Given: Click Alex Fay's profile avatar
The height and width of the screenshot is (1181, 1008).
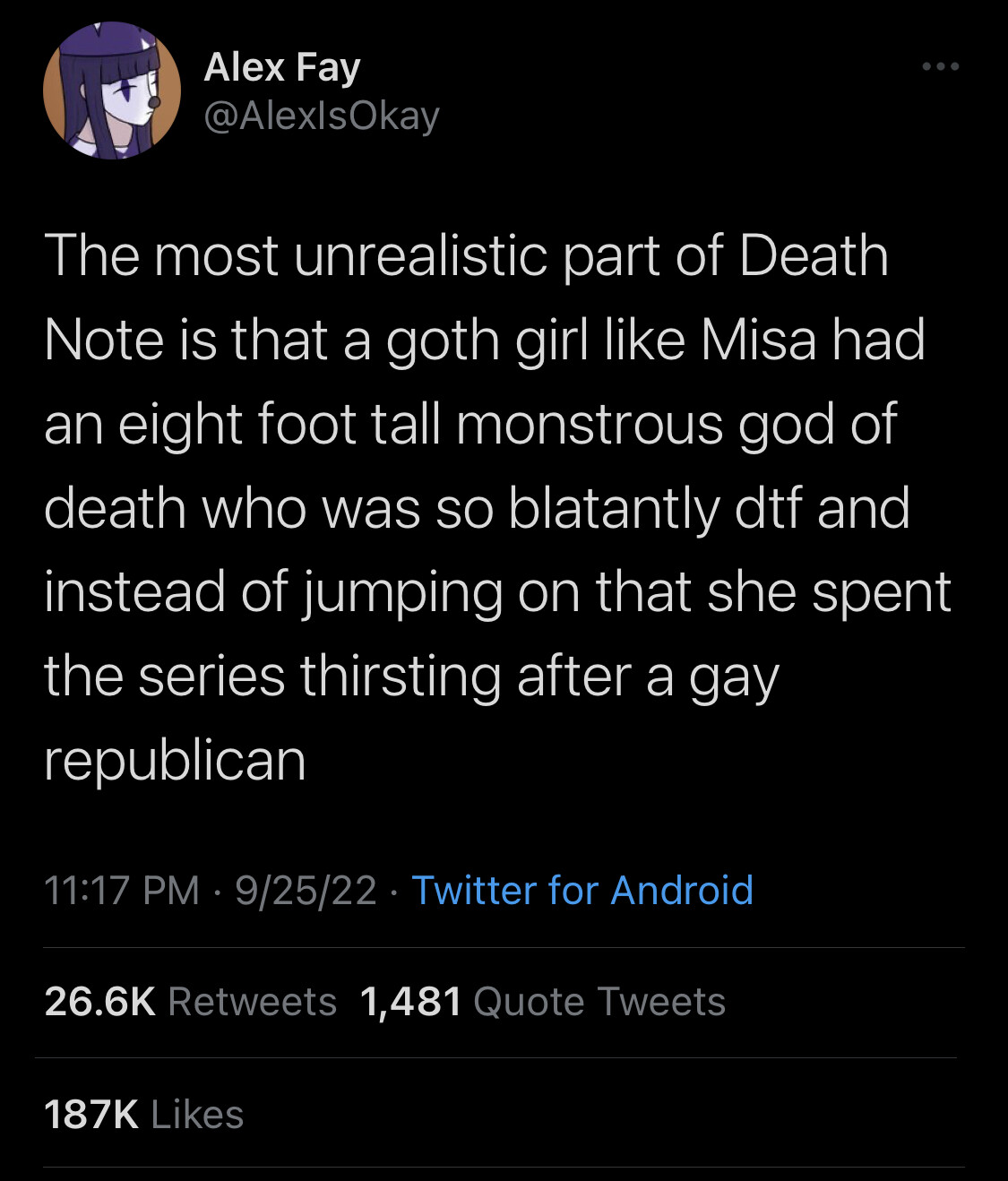Looking at the screenshot, I should point(112,91).
